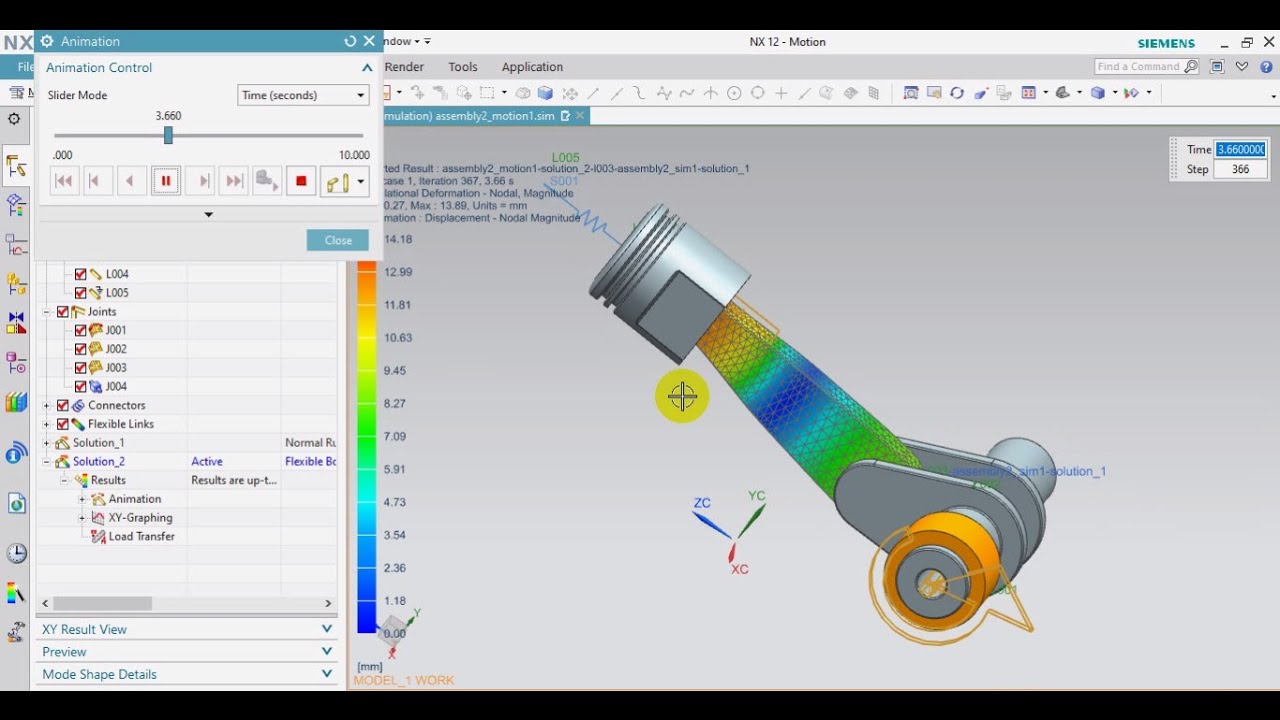Uncheck joint J004
The image size is (1280, 720).
coord(81,387)
